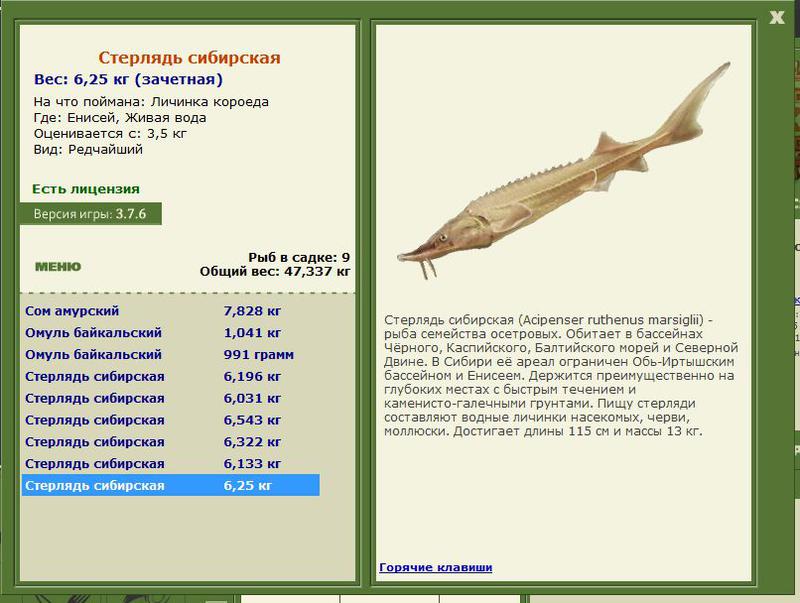Screen dimensions: 800x603
Task: Select Стерлядь сибирская 6,543 кг entry
Action: [170, 420]
